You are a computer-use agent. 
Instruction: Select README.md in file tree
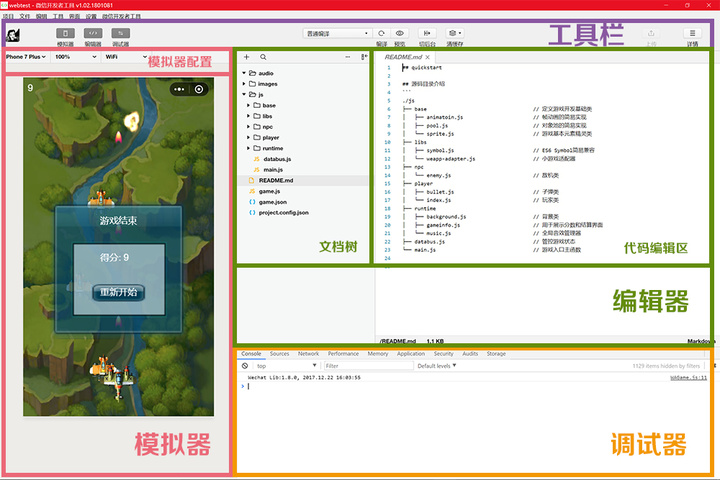coord(303,180)
